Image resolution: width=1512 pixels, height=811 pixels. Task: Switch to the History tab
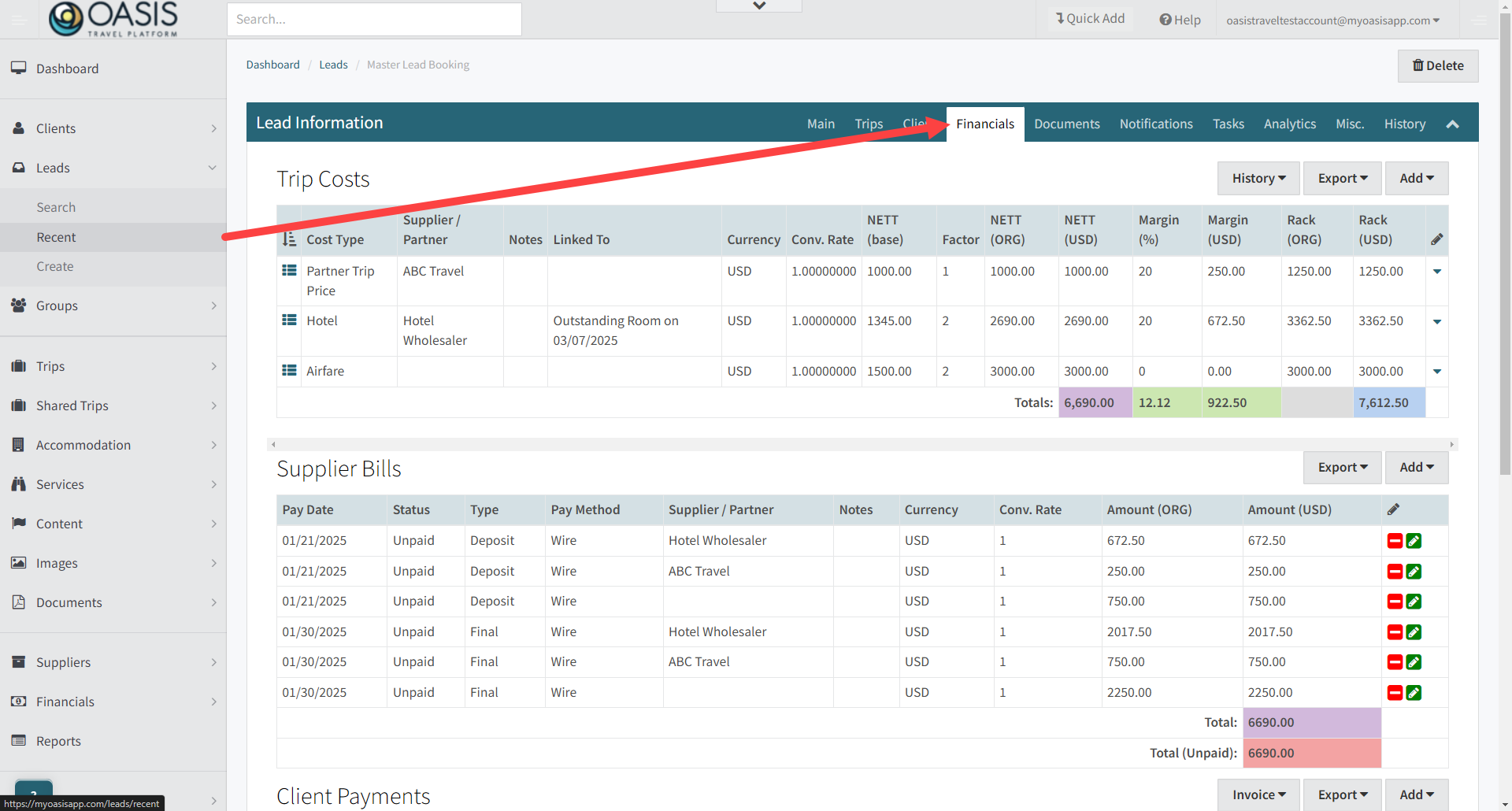coord(1405,124)
